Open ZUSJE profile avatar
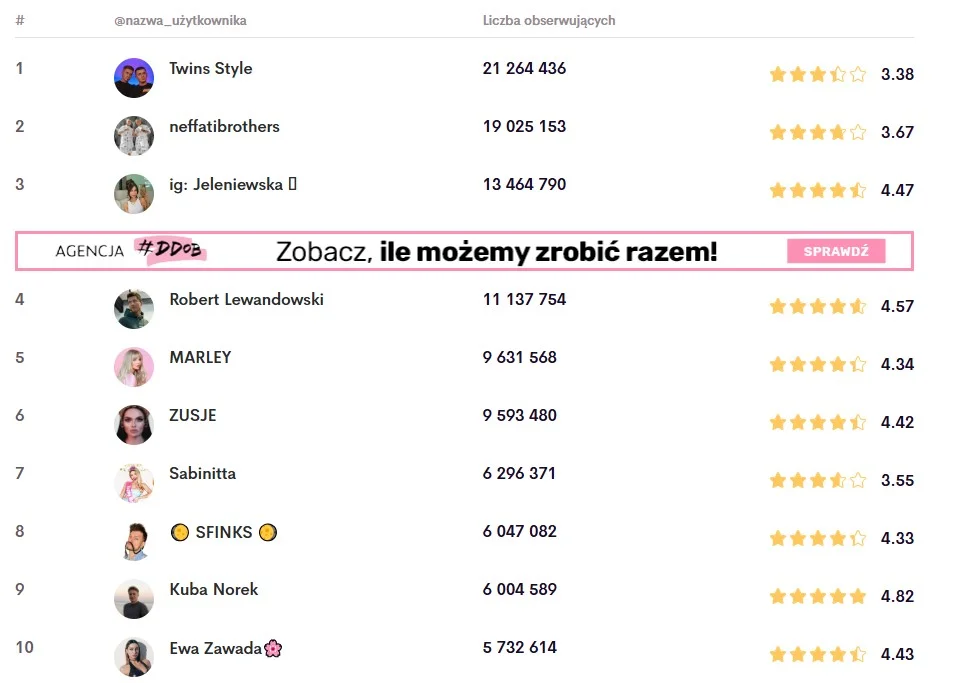Screen dimensions: 960x683 coord(134,425)
